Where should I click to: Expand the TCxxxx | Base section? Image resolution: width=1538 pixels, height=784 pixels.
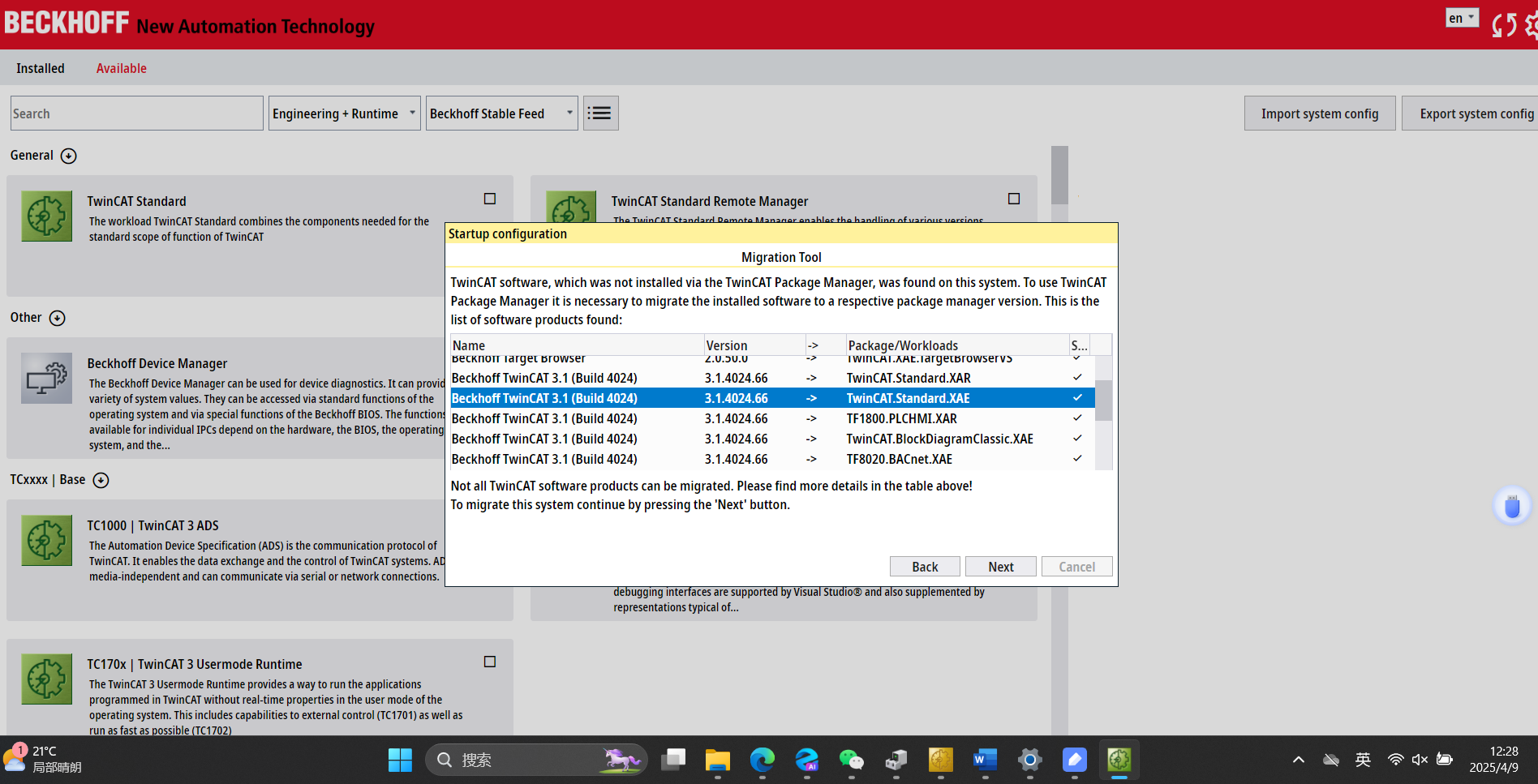pyautogui.click(x=101, y=480)
